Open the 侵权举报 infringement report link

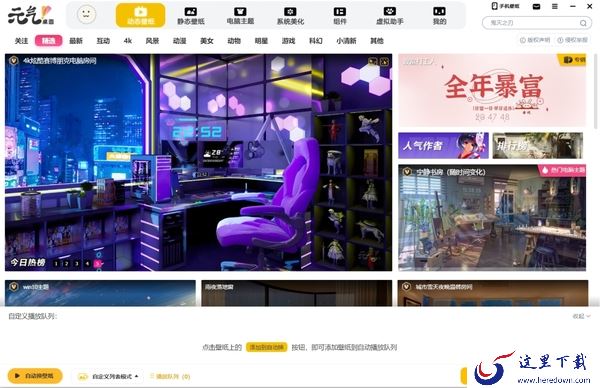point(573,40)
